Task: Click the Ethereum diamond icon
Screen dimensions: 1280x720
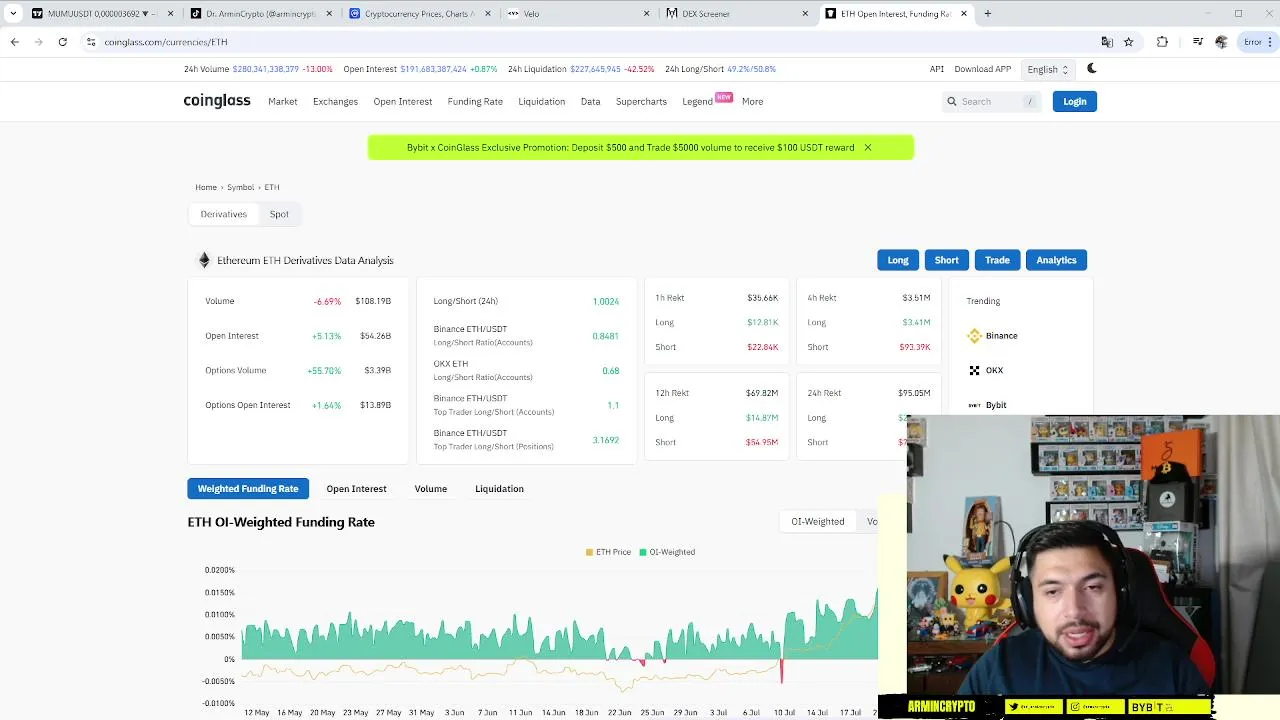Action: [204, 260]
